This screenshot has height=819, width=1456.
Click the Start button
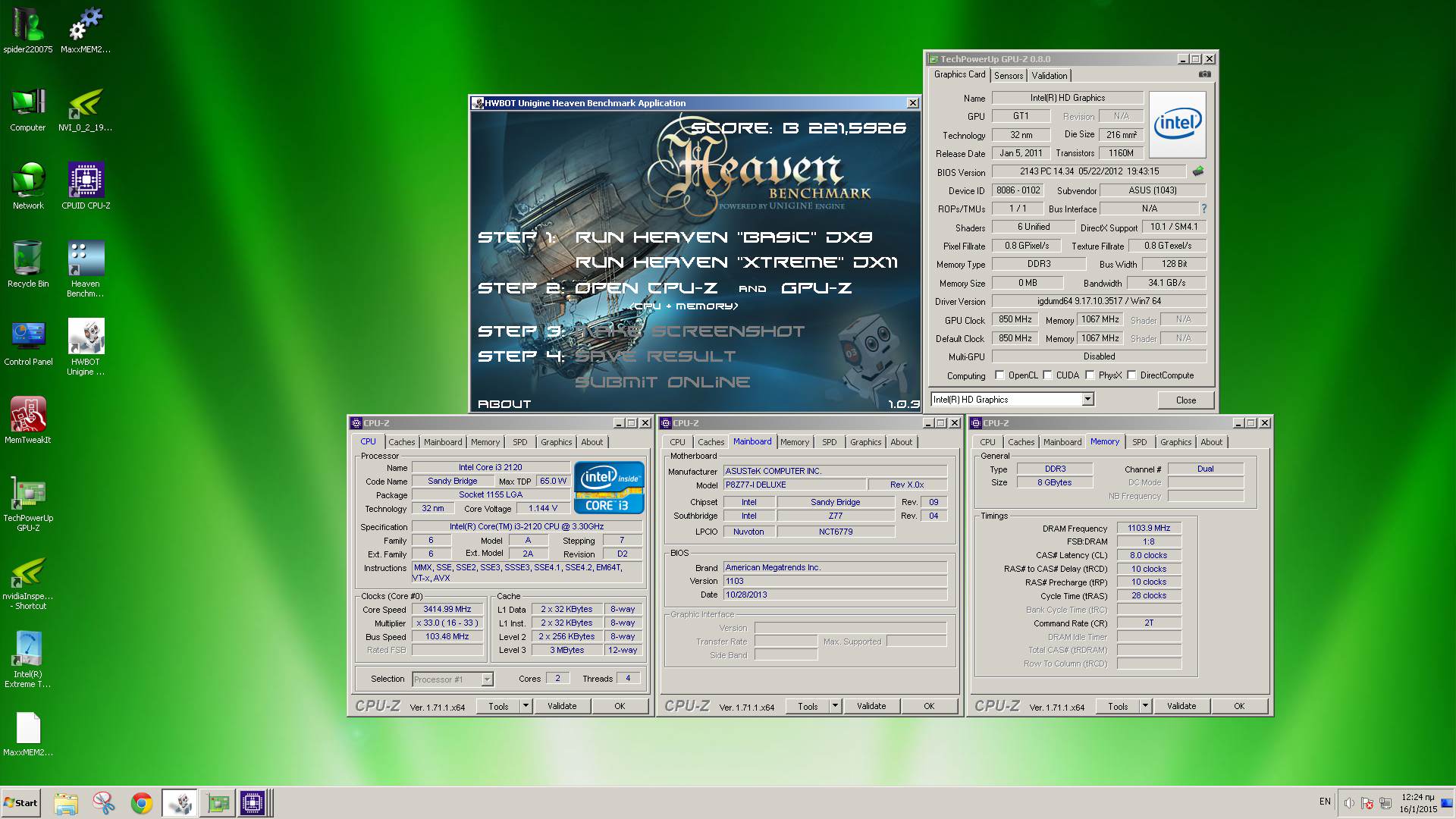coord(20,803)
